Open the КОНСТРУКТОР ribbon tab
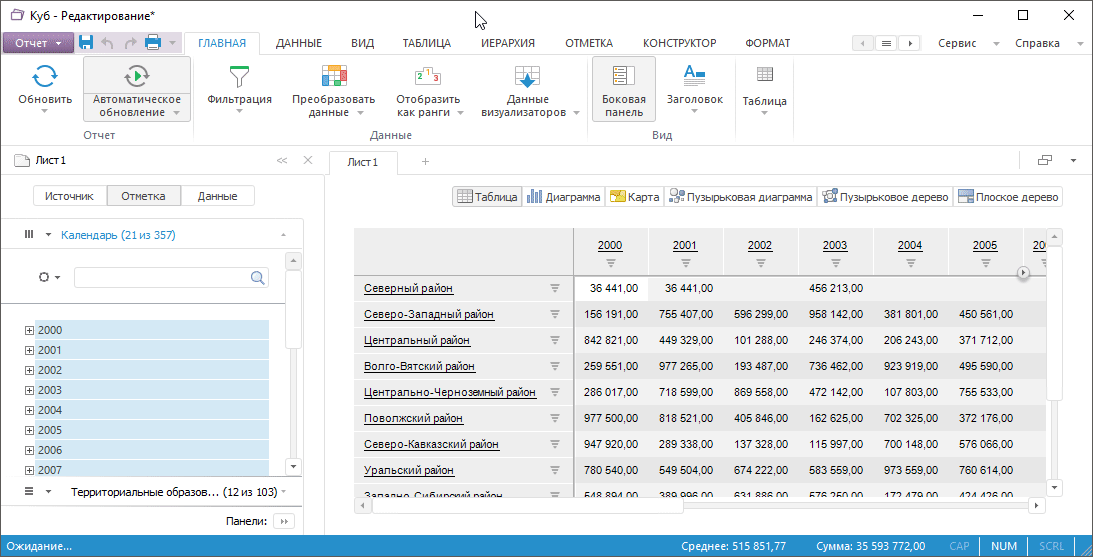This screenshot has width=1093, height=557. click(680, 43)
